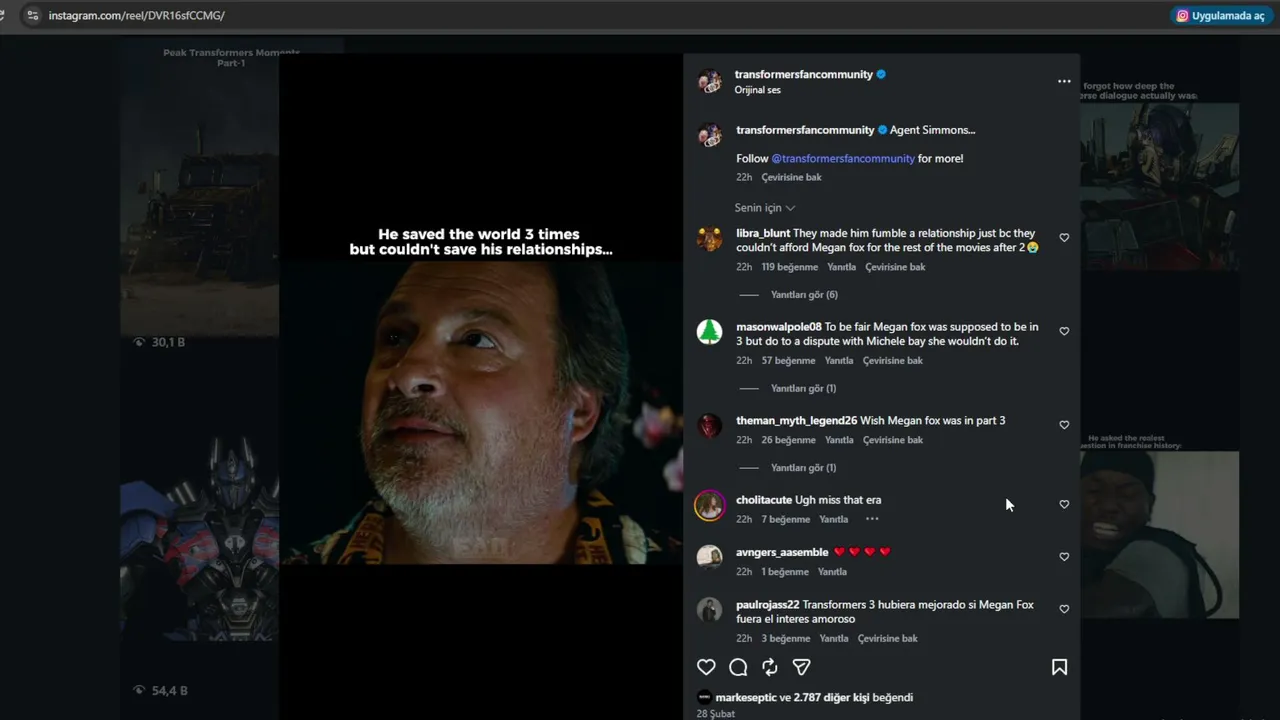Share the reel with the paper plane icon

click(801, 667)
